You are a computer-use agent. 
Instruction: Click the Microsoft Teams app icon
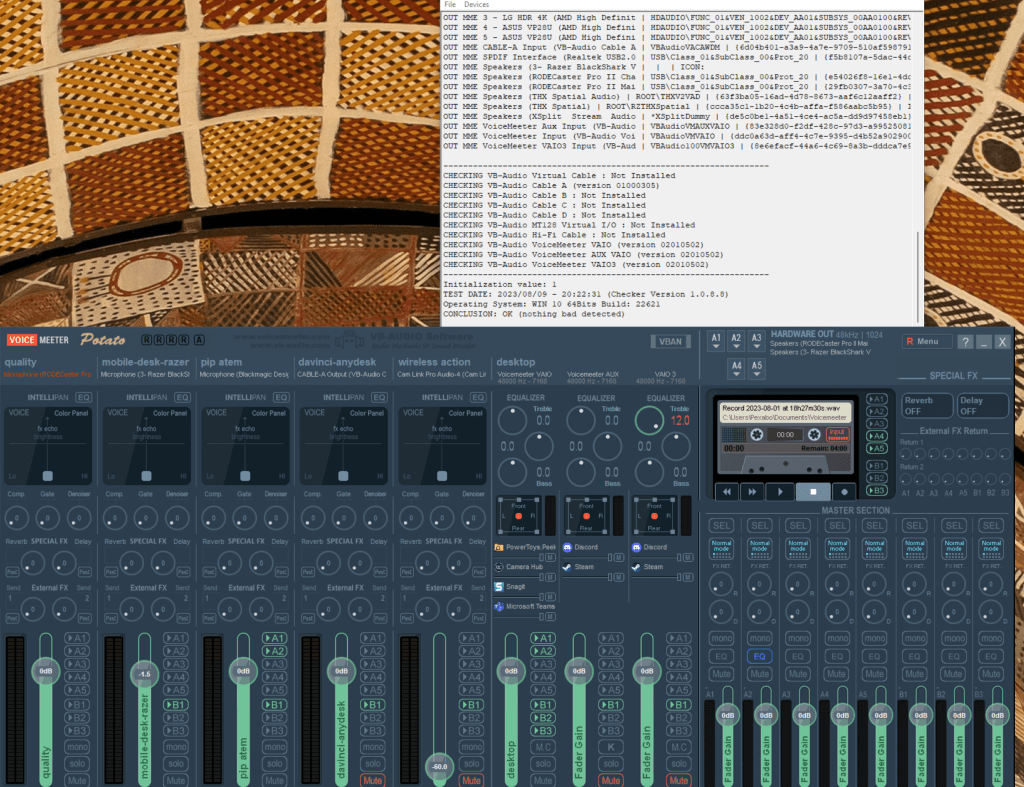tap(499, 607)
